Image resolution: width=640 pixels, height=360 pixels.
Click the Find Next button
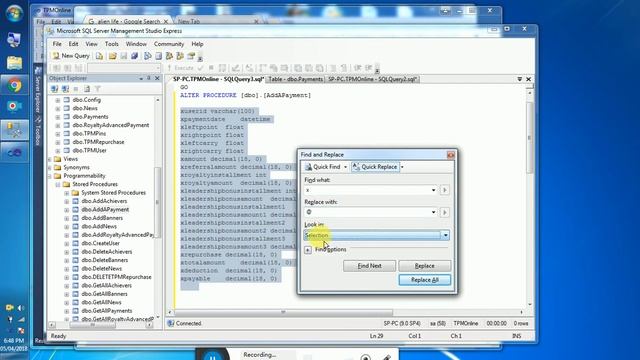pyautogui.click(x=369, y=266)
